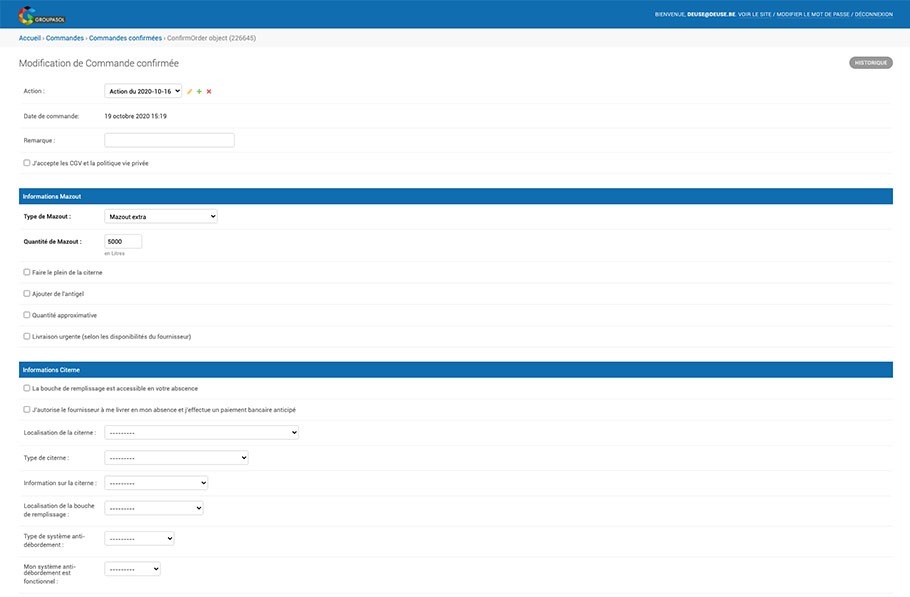Click the Historique button
Viewport: 910px width, 597px height.
point(870,63)
